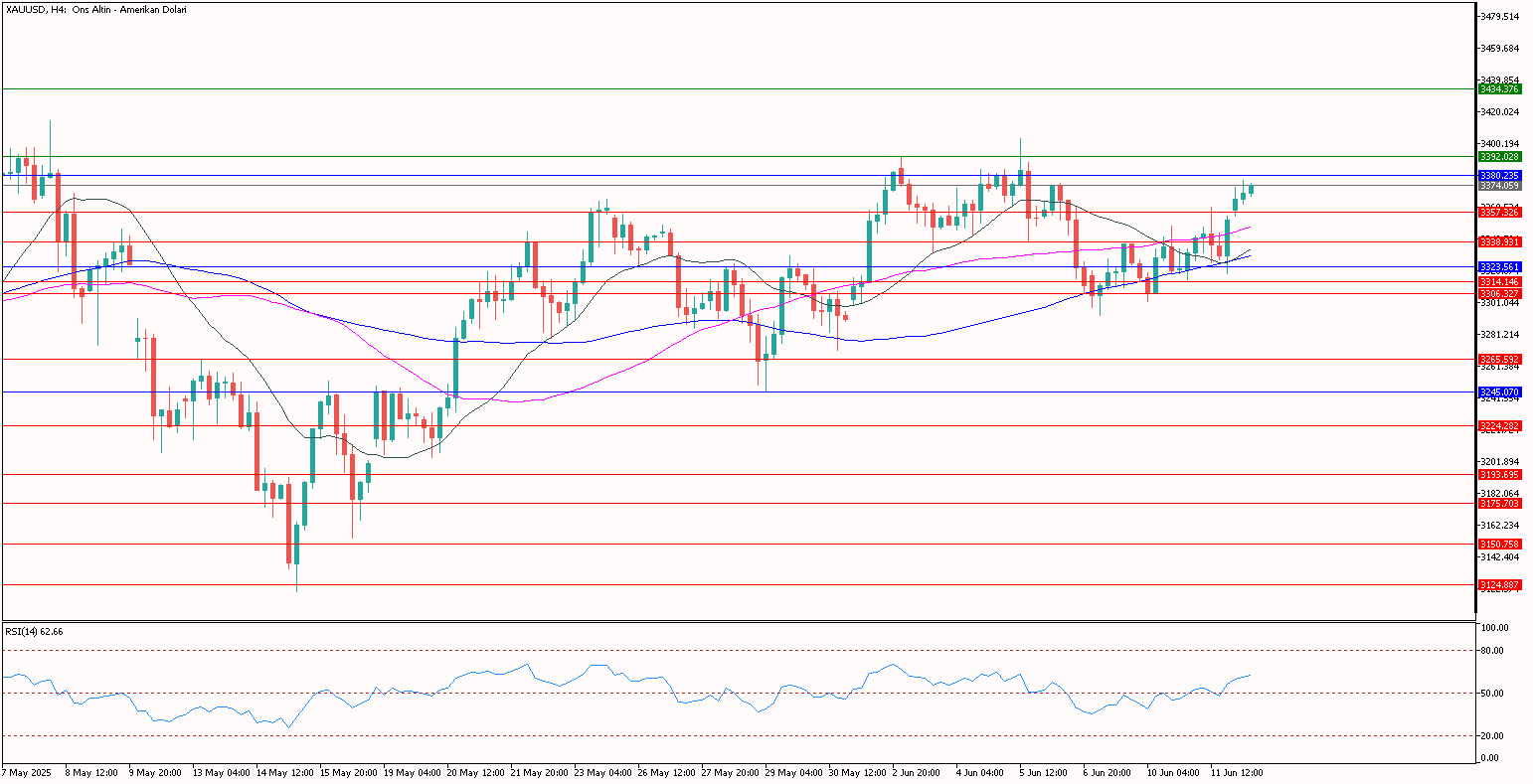Select the 11 Jun 12:00 time label
Image resolution: width=1533 pixels, height=784 pixels.
click(1238, 772)
